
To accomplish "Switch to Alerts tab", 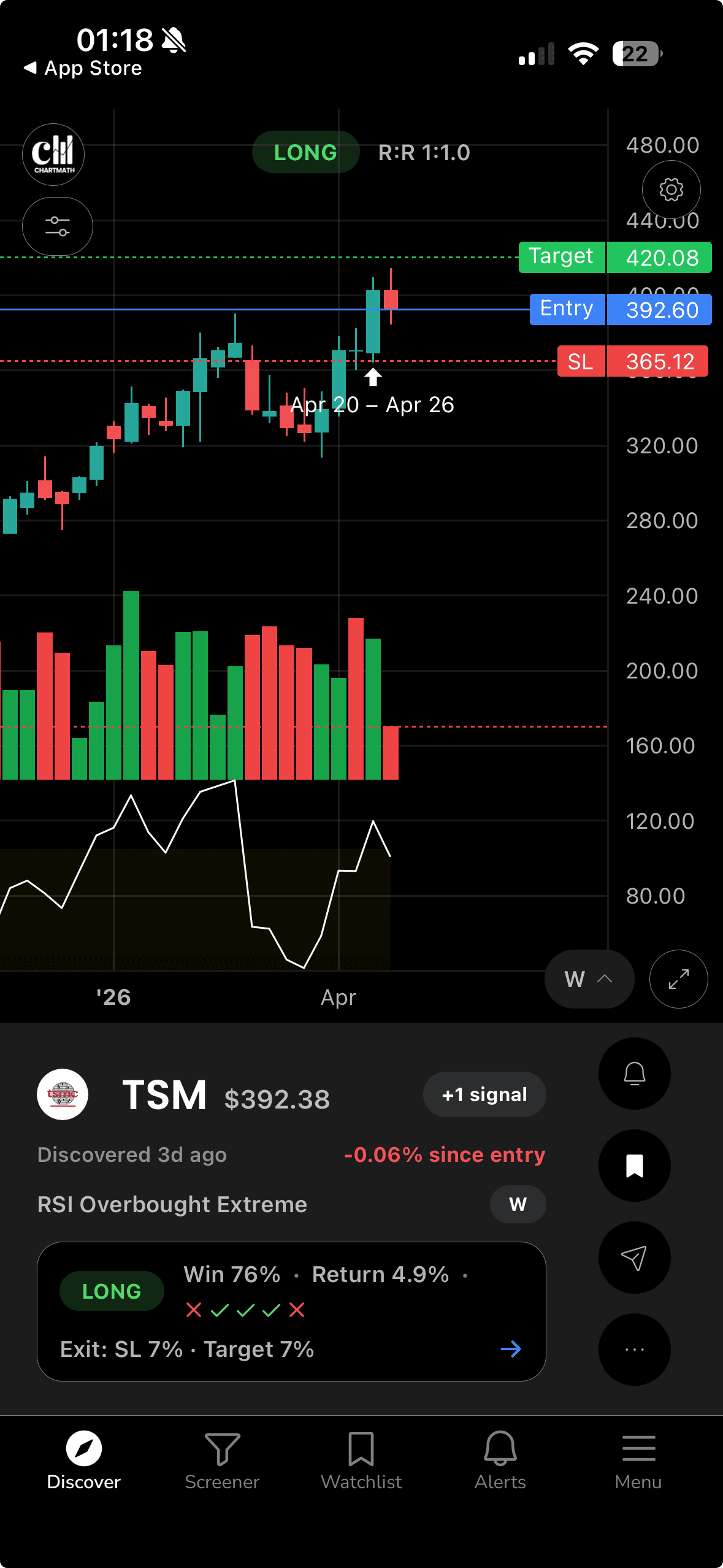I will pyautogui.click(x=500, y=1461).
